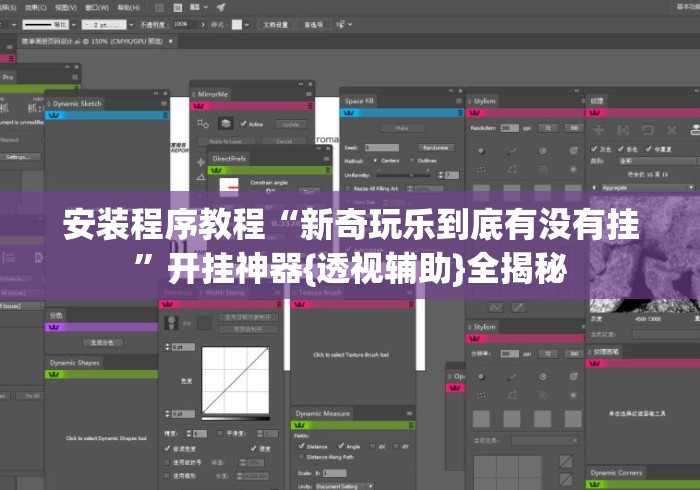Click the crown icon in 分色 panel
This screenshot has width=700, height=490.
click(x=54, y=327)
